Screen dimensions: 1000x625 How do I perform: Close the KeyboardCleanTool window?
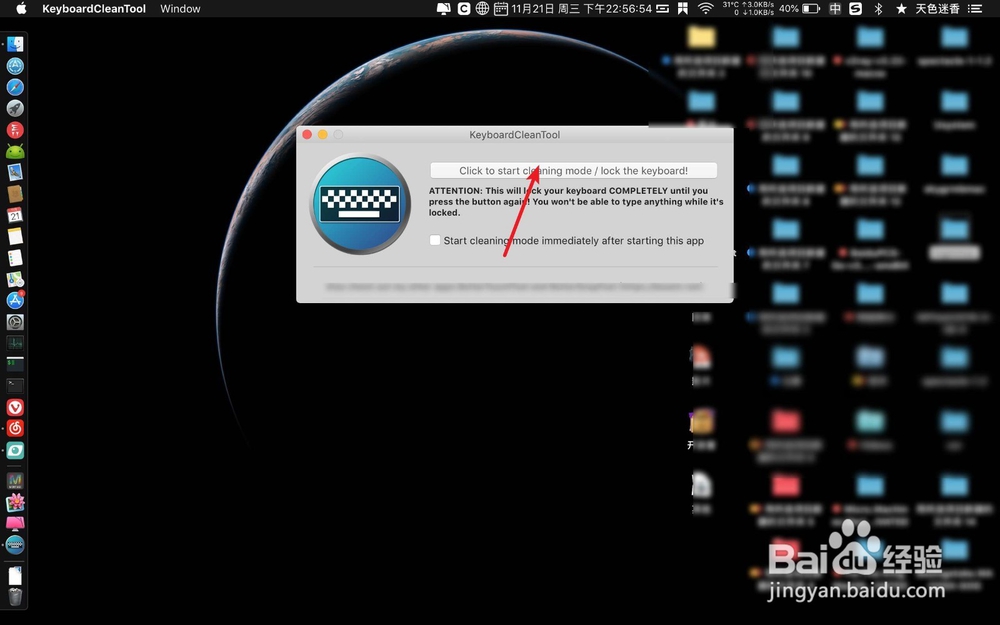(x=307, y=135)
